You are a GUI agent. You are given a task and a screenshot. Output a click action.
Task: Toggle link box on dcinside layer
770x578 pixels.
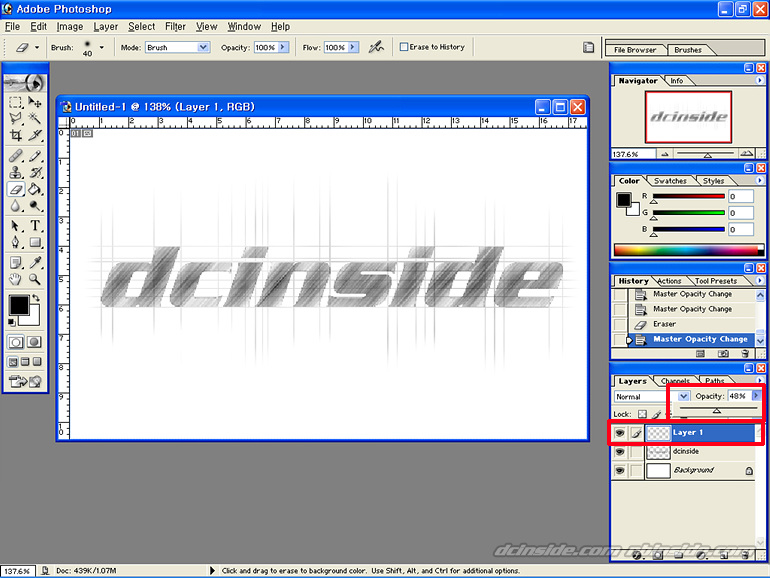(636, 451)
